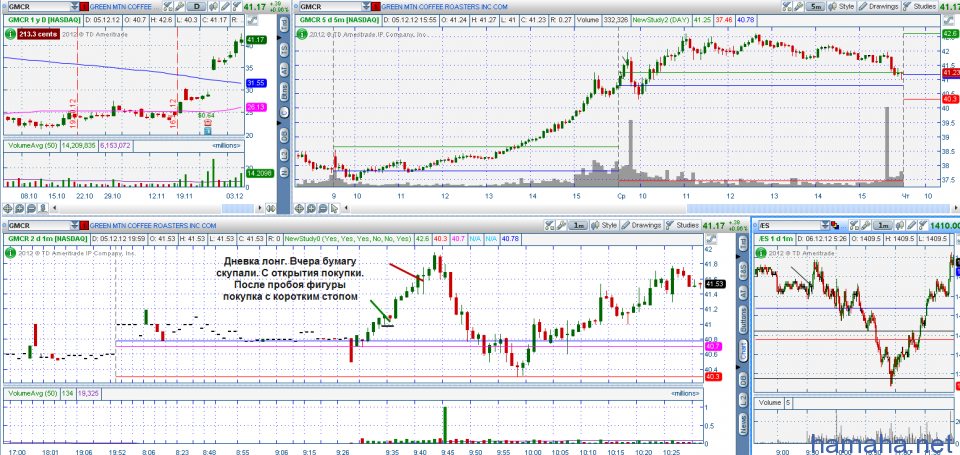Click second magnifier icon under top-left daily chart
This screenshot has width=960, height=455.
coord(20,208)
